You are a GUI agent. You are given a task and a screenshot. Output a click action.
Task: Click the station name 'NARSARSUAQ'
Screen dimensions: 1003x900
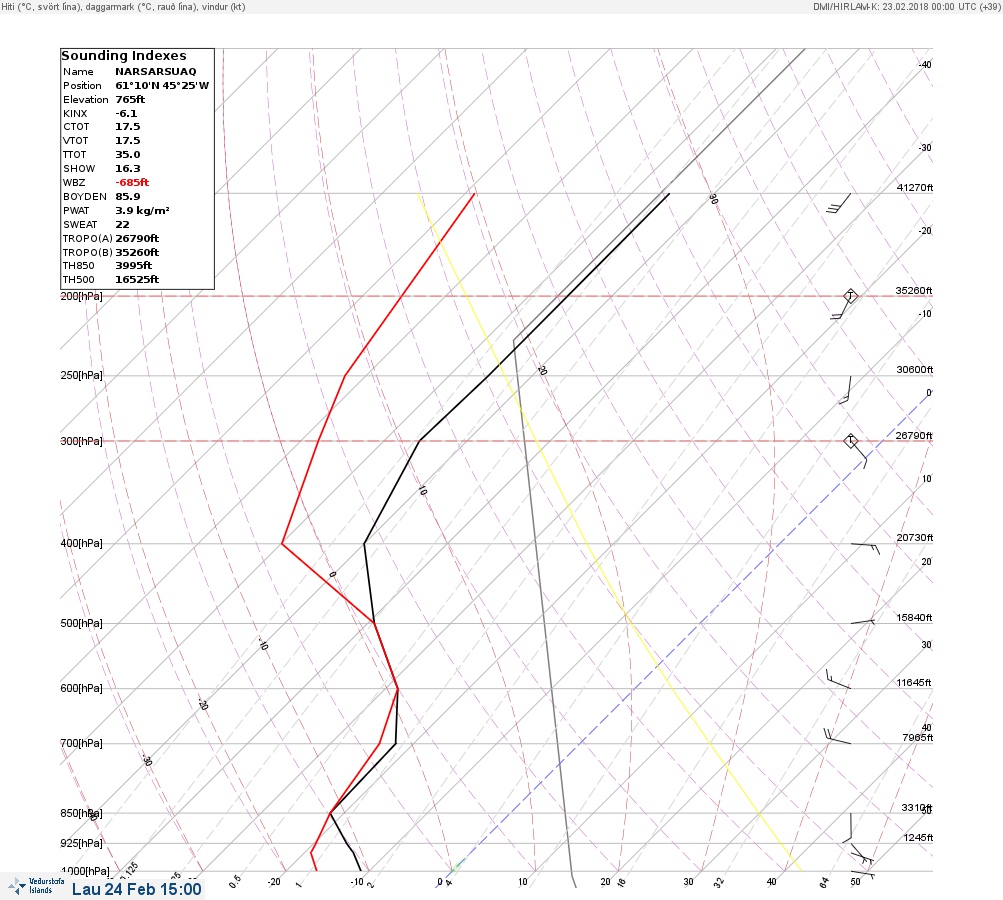coord(156,72)
